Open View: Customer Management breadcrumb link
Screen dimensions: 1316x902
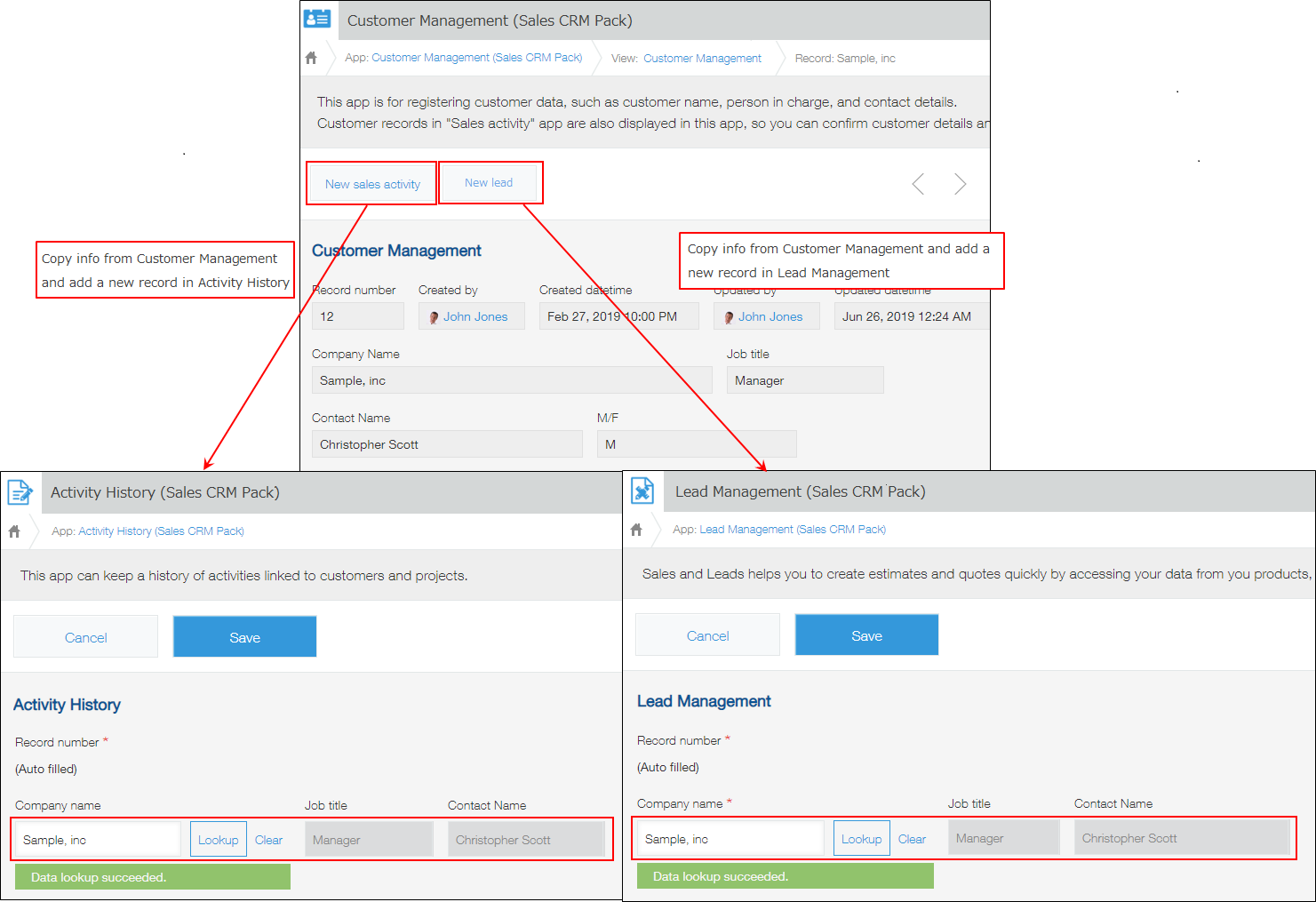(x=702, y=57)
